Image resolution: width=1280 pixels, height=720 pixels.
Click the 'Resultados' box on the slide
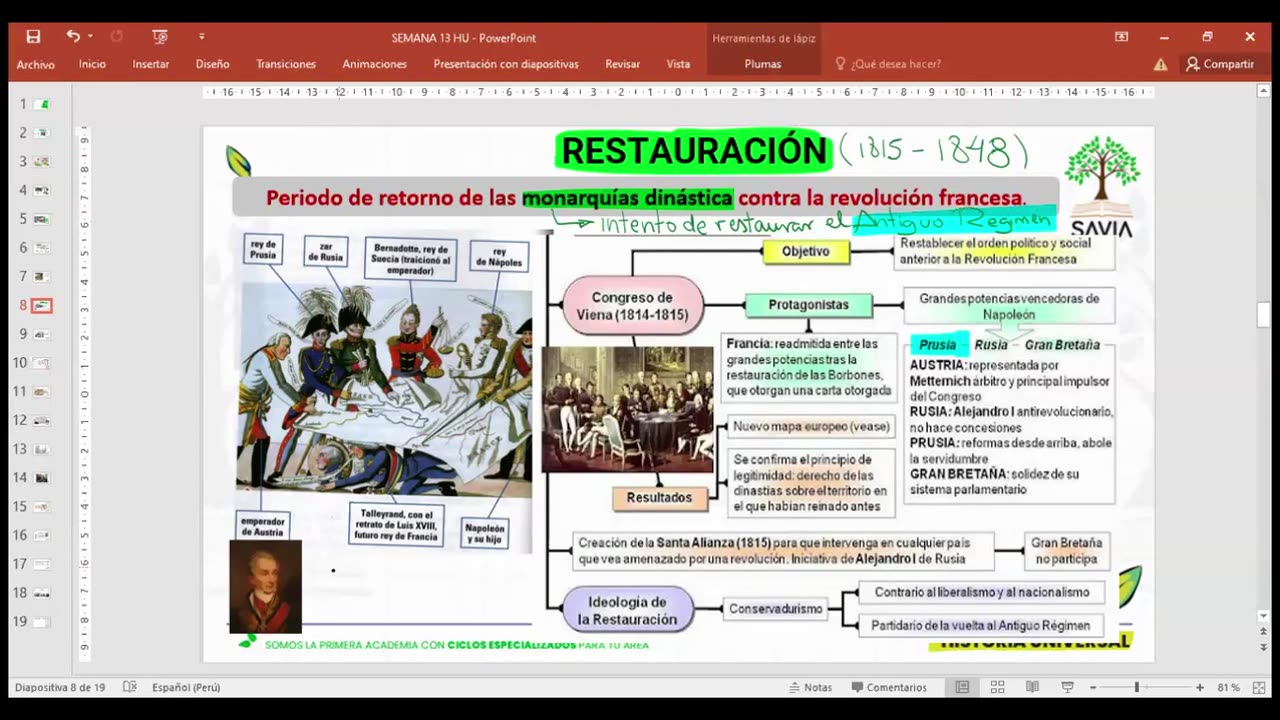click(x=659, y=497)
